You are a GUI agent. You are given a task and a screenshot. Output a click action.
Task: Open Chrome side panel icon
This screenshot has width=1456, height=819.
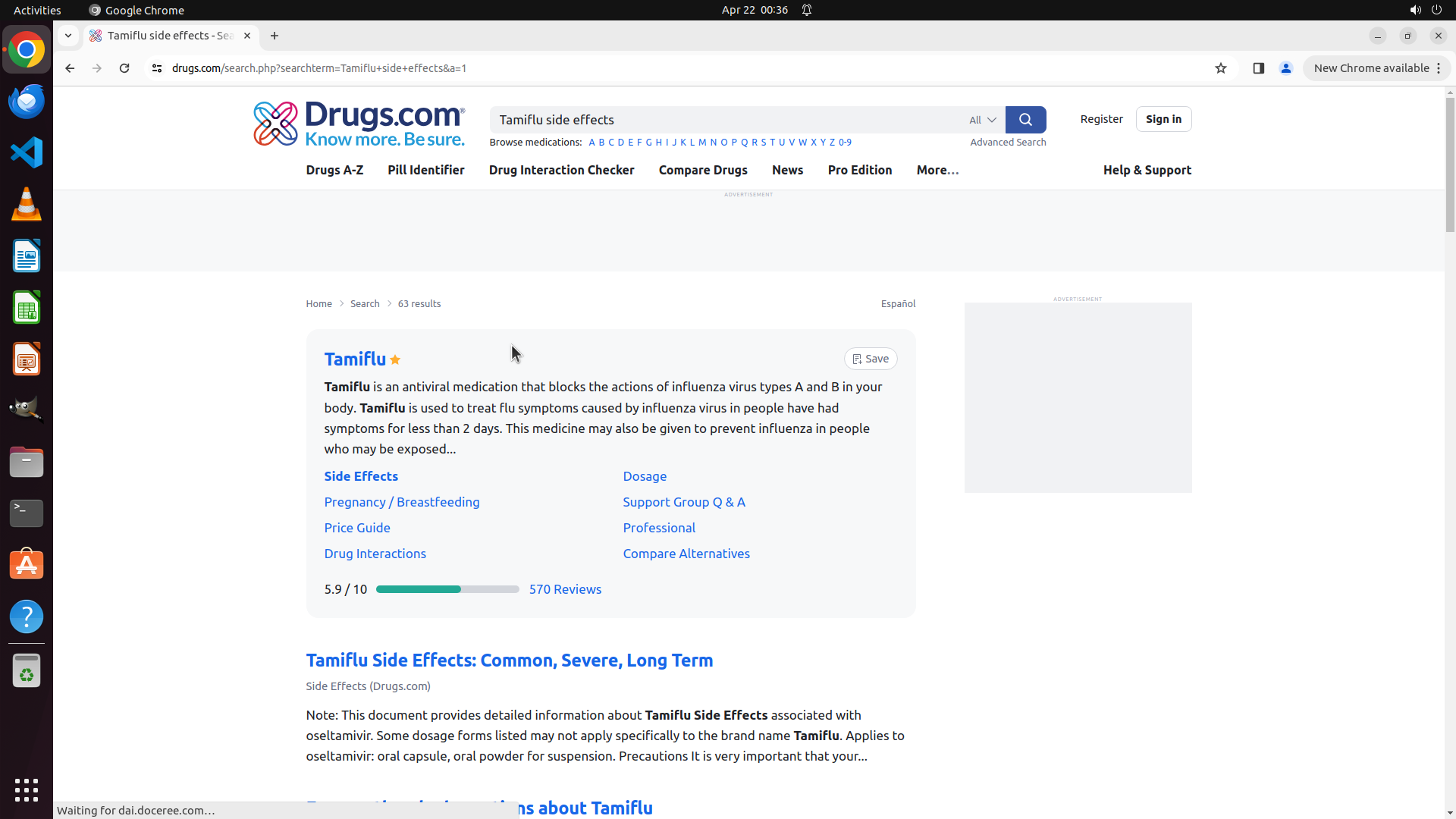click(x=1258, y=68)
